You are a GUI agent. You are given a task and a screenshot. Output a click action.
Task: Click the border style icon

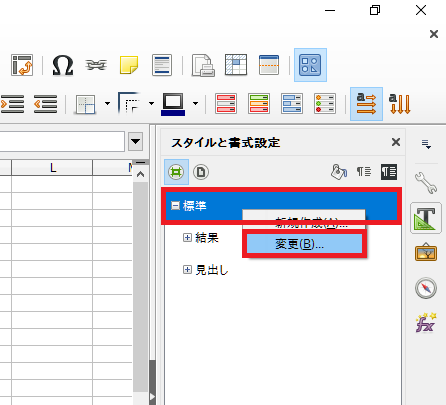point(129,103)
